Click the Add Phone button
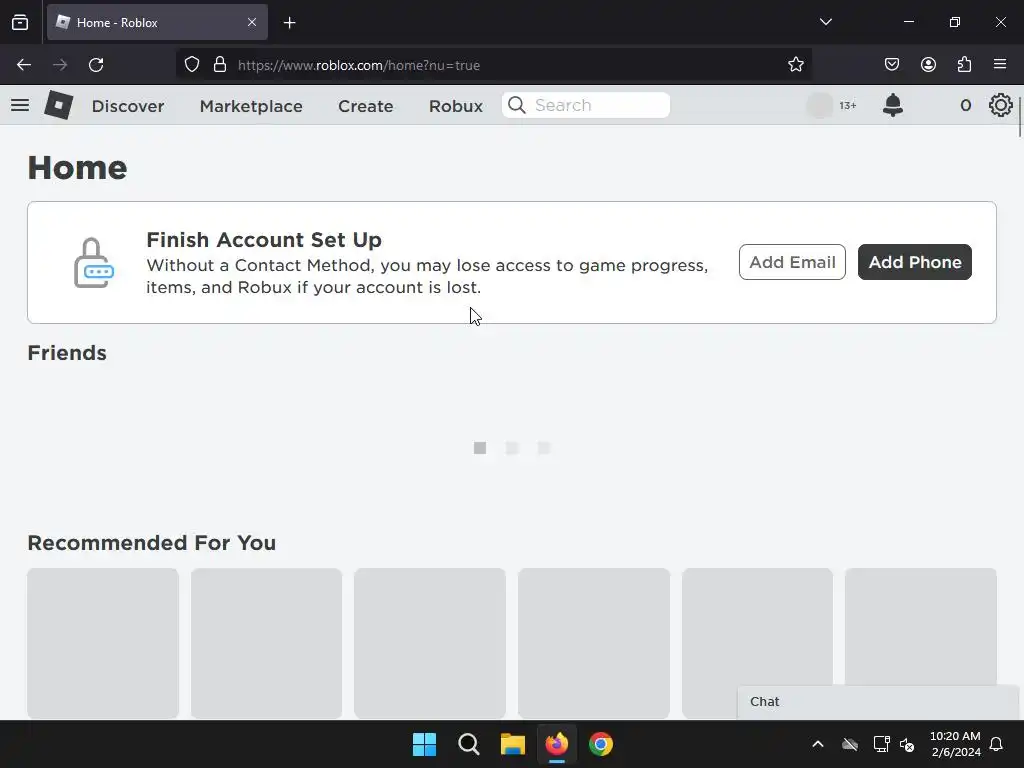The width and height of the screenshot is (1024, 768). click(914, 262)
